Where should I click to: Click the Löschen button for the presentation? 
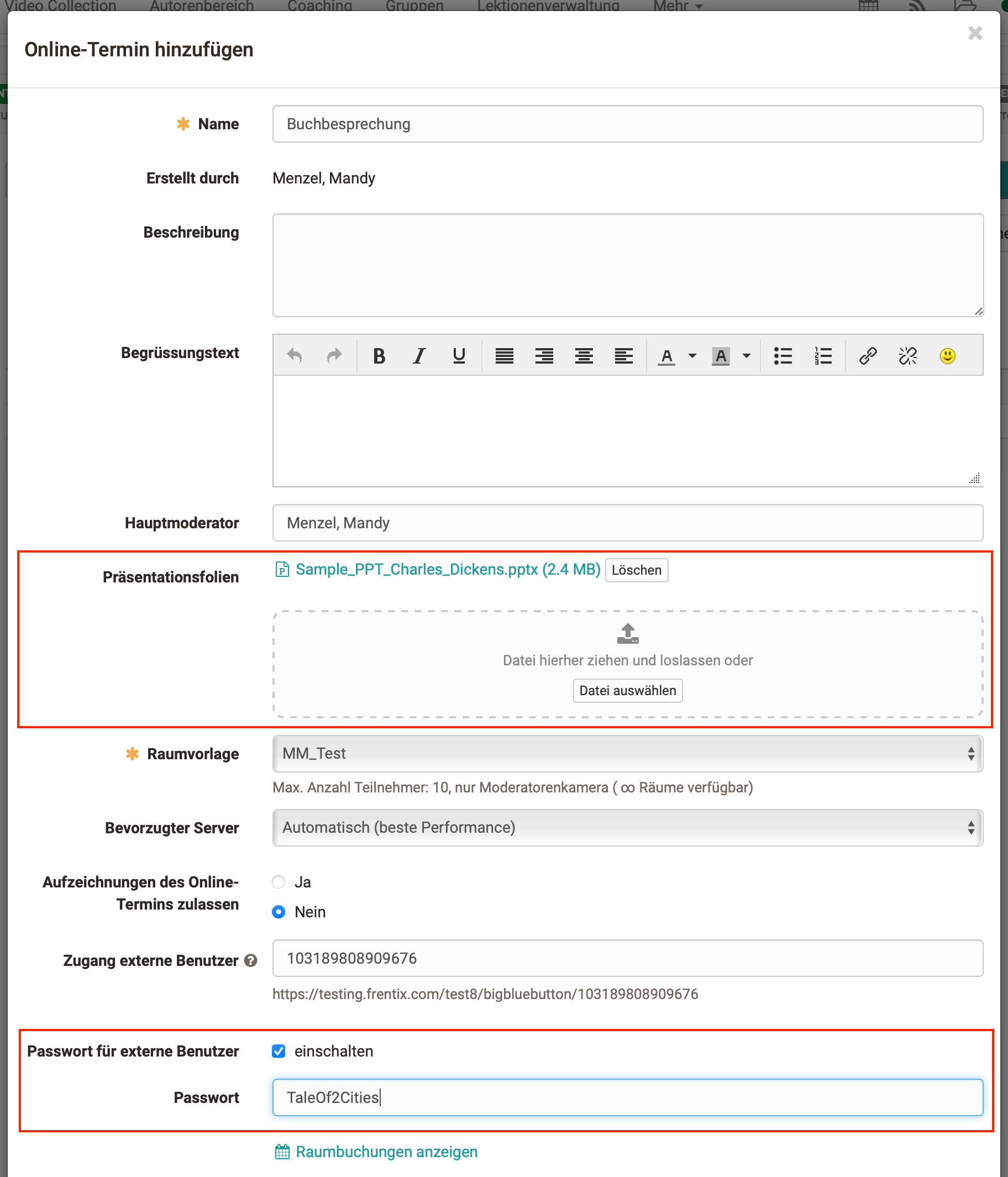pyautogui.click(x=637, y=570)
